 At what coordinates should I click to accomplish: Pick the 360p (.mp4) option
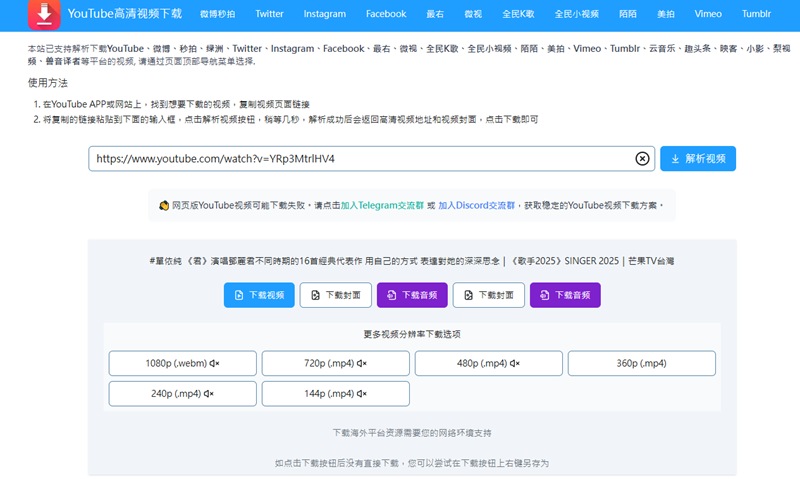click(x=642, y=363)
